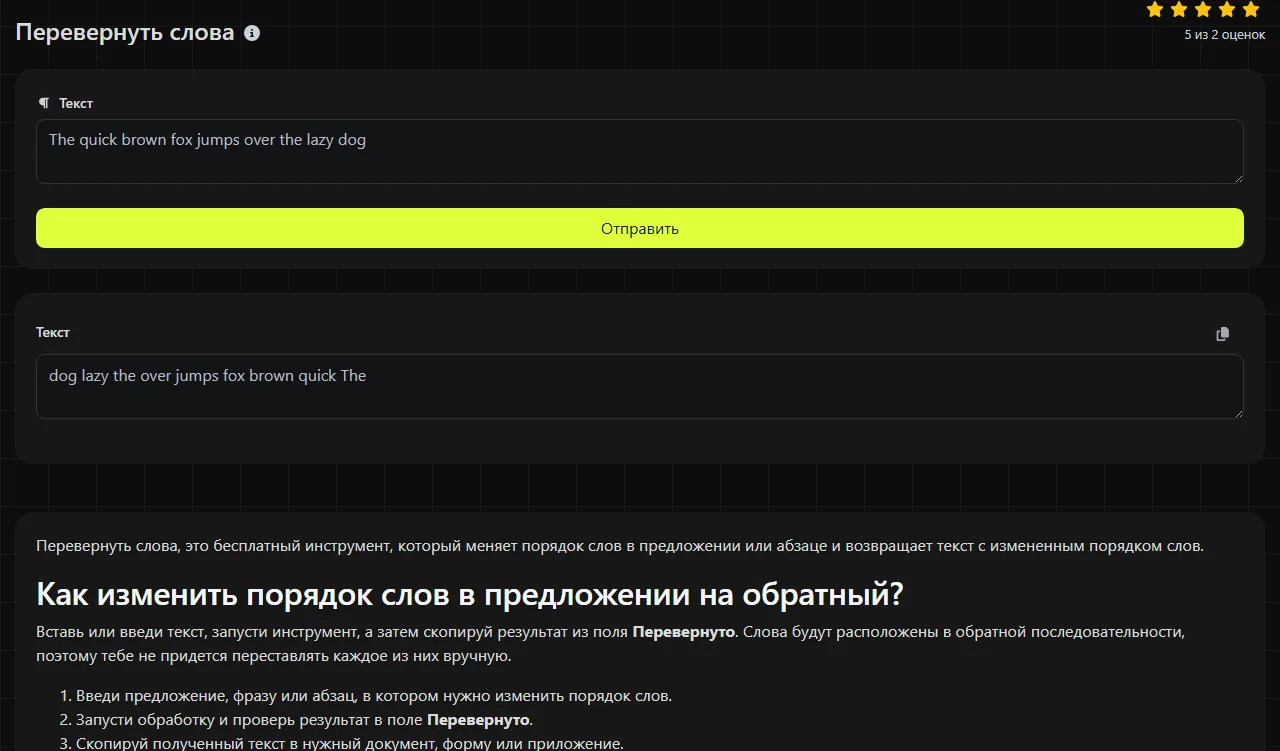Click the paragraph starting "Вставь или введи текст"

[610, 644]
